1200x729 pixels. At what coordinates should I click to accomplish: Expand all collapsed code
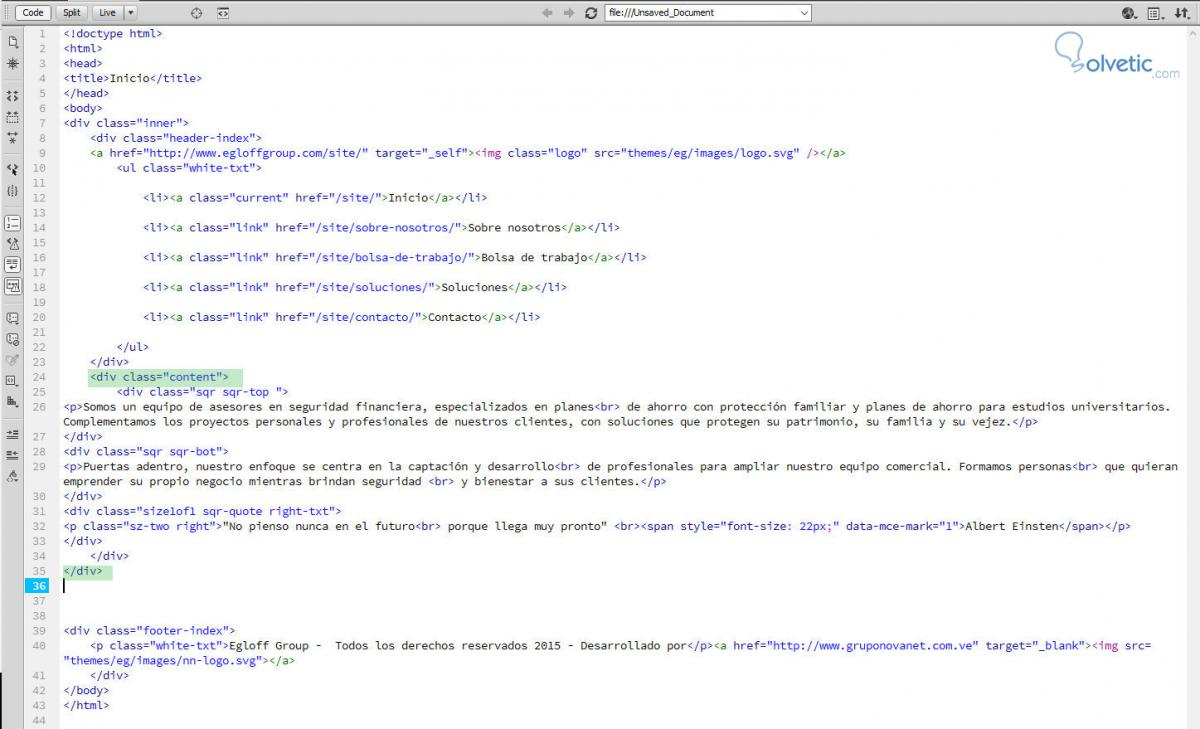[13, 137]
